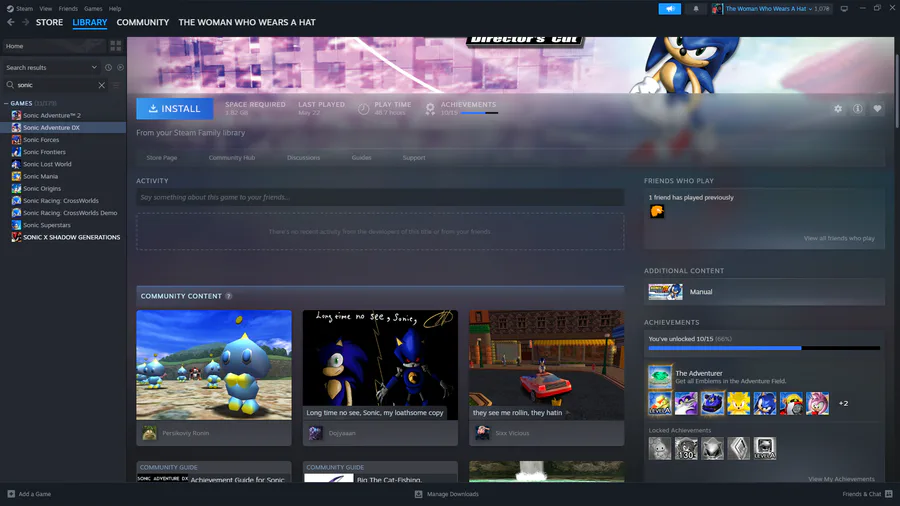Viewport: 900px width, 506px height.
Task: Expand the Search results dropdown
Action: tap(52, 67)
